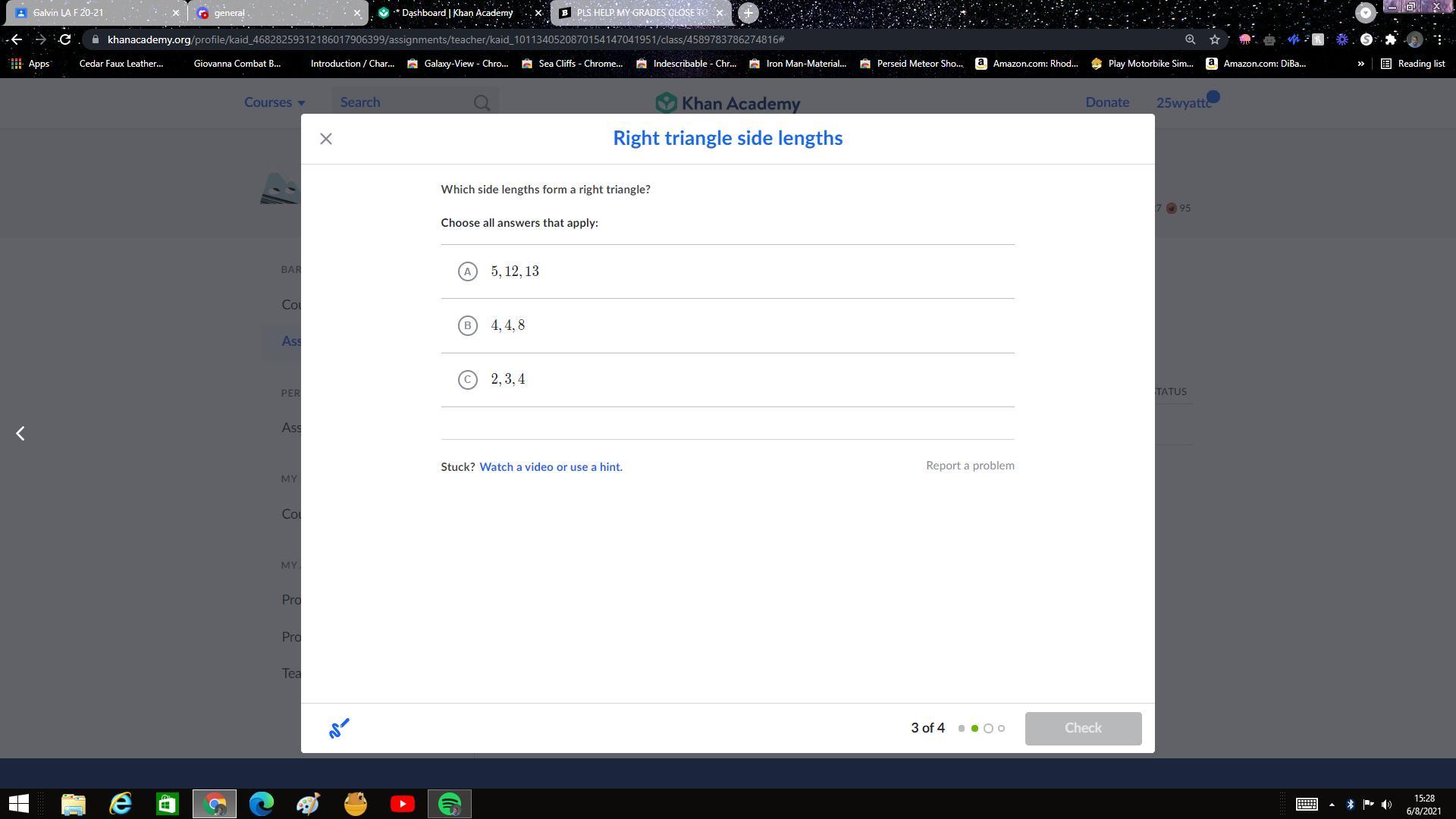Reload page with refresh icon
The width and height of the screenshot is (1456, 819).
point(65,39)
